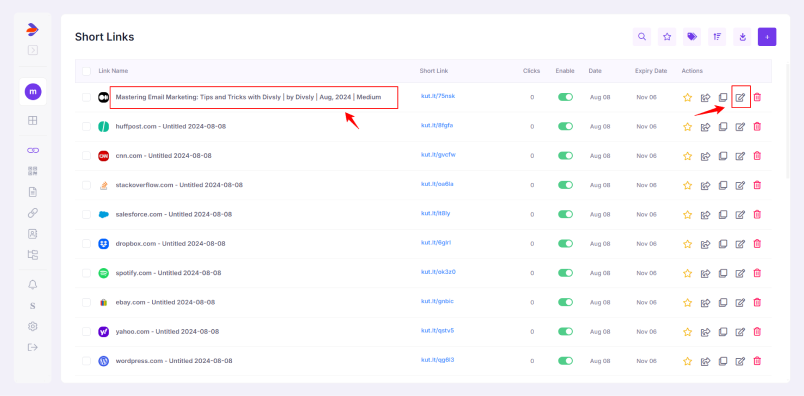This screenshot has height=396, width=804.
Task: Open notifications bell in sidebar
Action: (33, 285)
